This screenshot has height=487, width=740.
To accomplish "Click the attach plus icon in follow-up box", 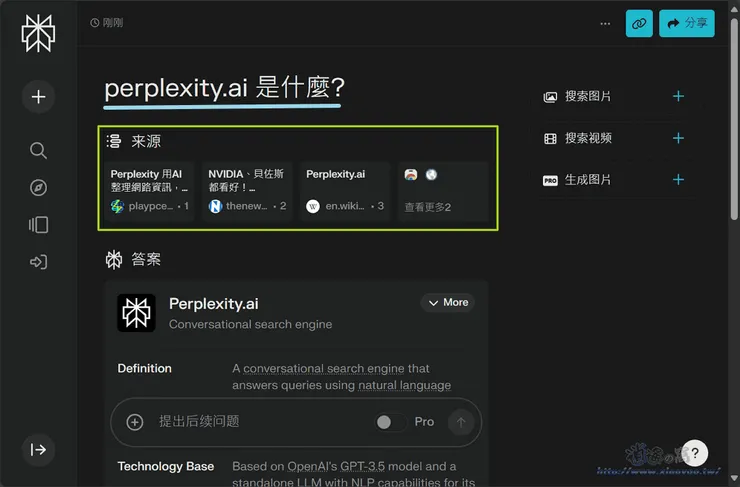I will point(135,422).
